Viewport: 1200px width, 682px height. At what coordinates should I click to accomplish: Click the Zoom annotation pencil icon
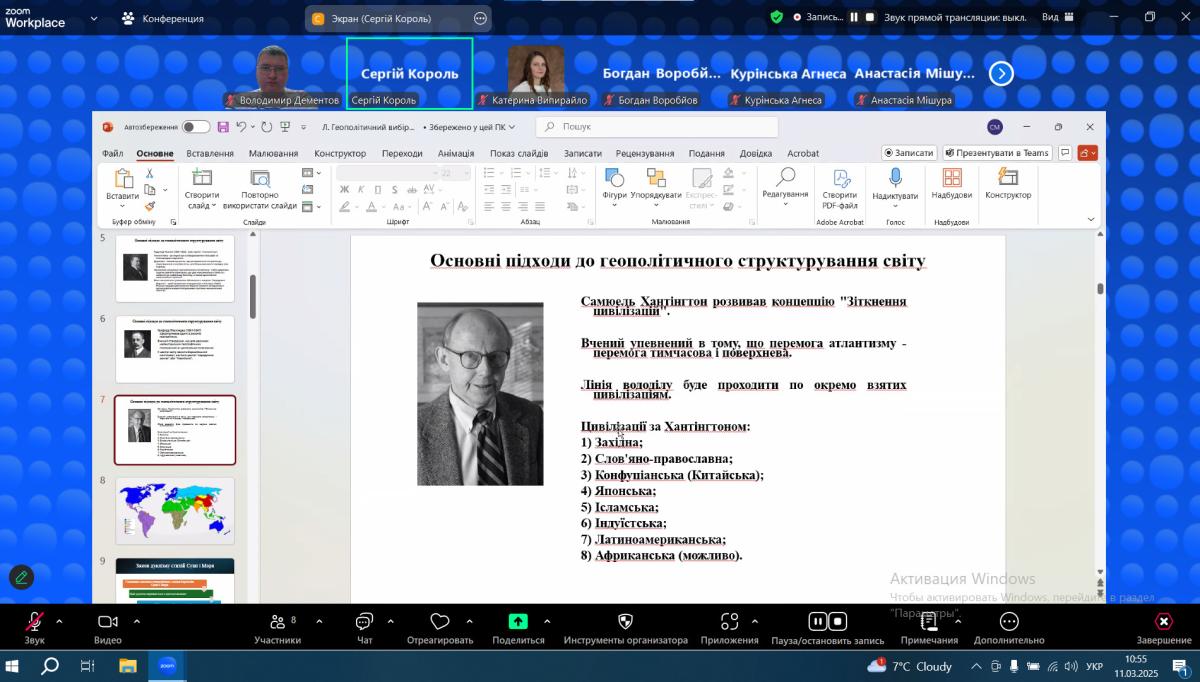(21, 576)
